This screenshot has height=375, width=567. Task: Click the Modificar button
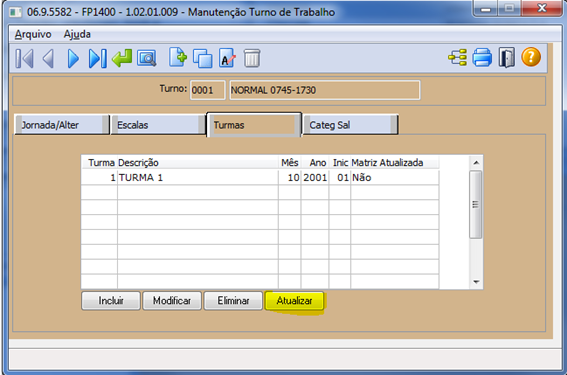(172, 301)
